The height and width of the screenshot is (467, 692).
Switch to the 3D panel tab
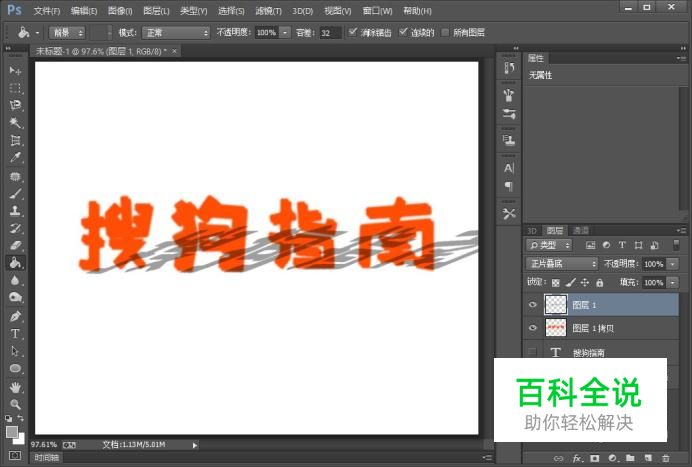coord(532,230)
